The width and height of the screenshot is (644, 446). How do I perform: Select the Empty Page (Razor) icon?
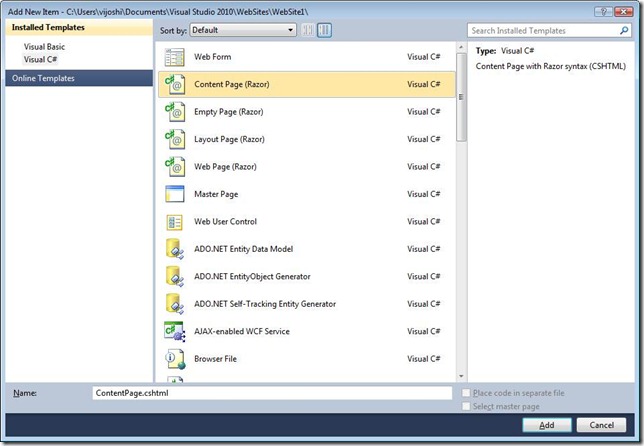pyautogui.click(x=175, y=112)
